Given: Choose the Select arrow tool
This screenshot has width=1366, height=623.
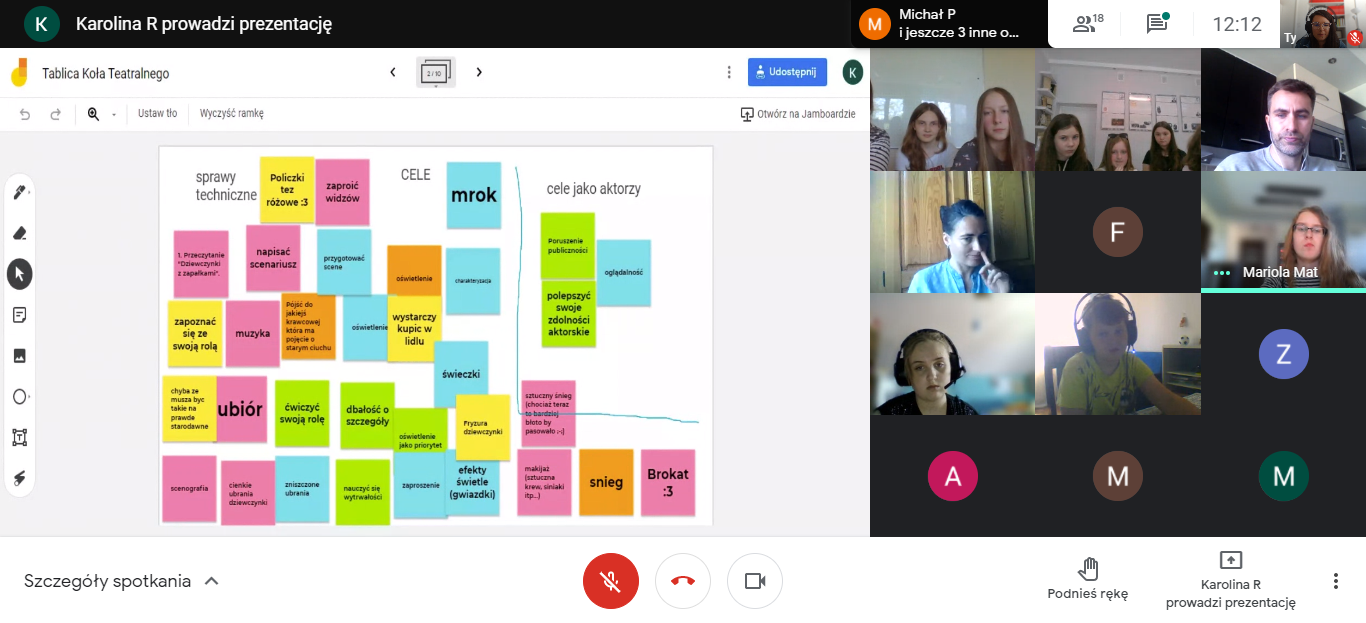Looking at the screenshot, I should tap(20, 274).
